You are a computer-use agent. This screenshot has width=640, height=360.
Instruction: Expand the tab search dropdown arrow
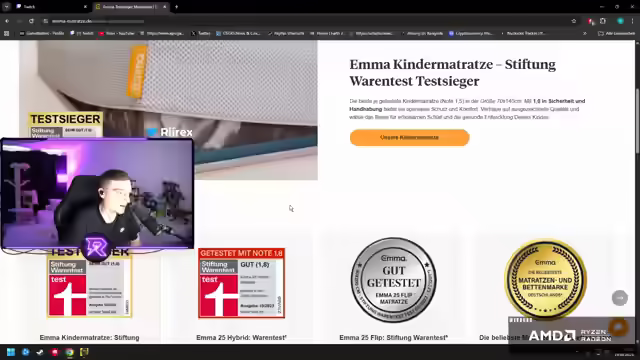[7, 7]
